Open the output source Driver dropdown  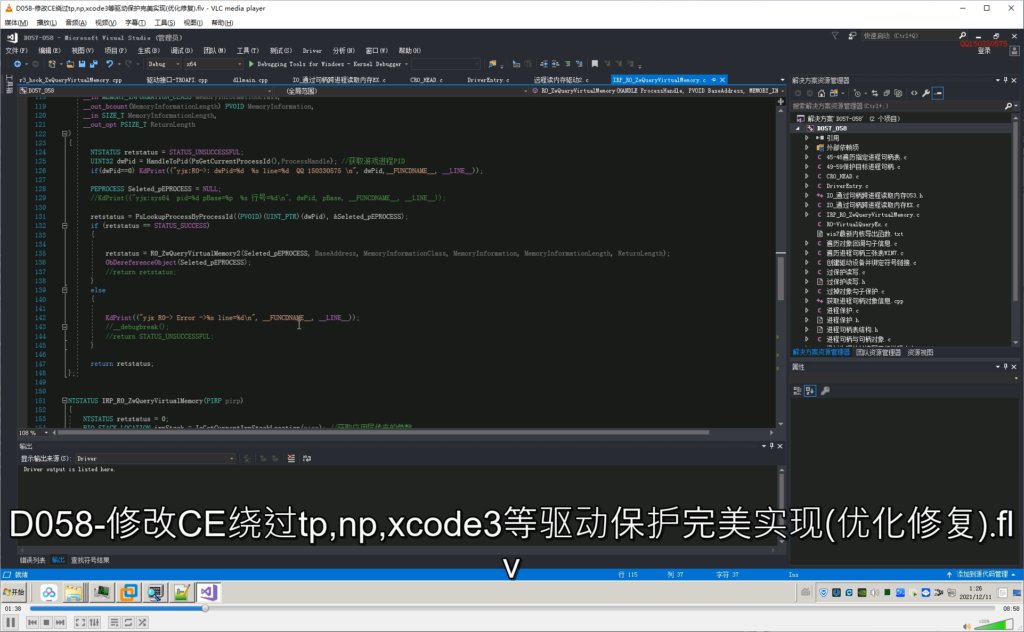point(155,458)
